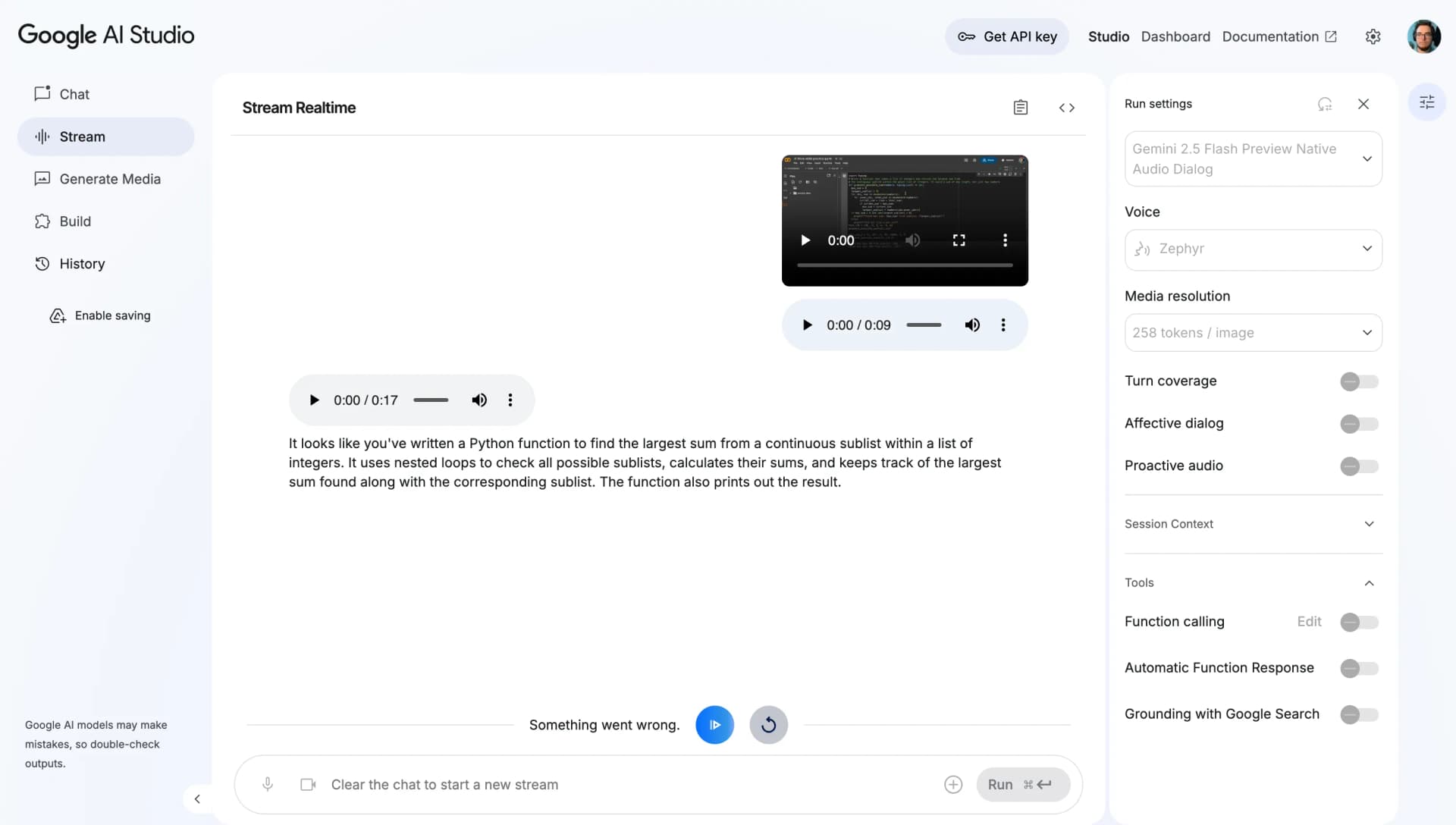
Task: Click the webcam icon next to the prompt field
Action: click(307, 784)
